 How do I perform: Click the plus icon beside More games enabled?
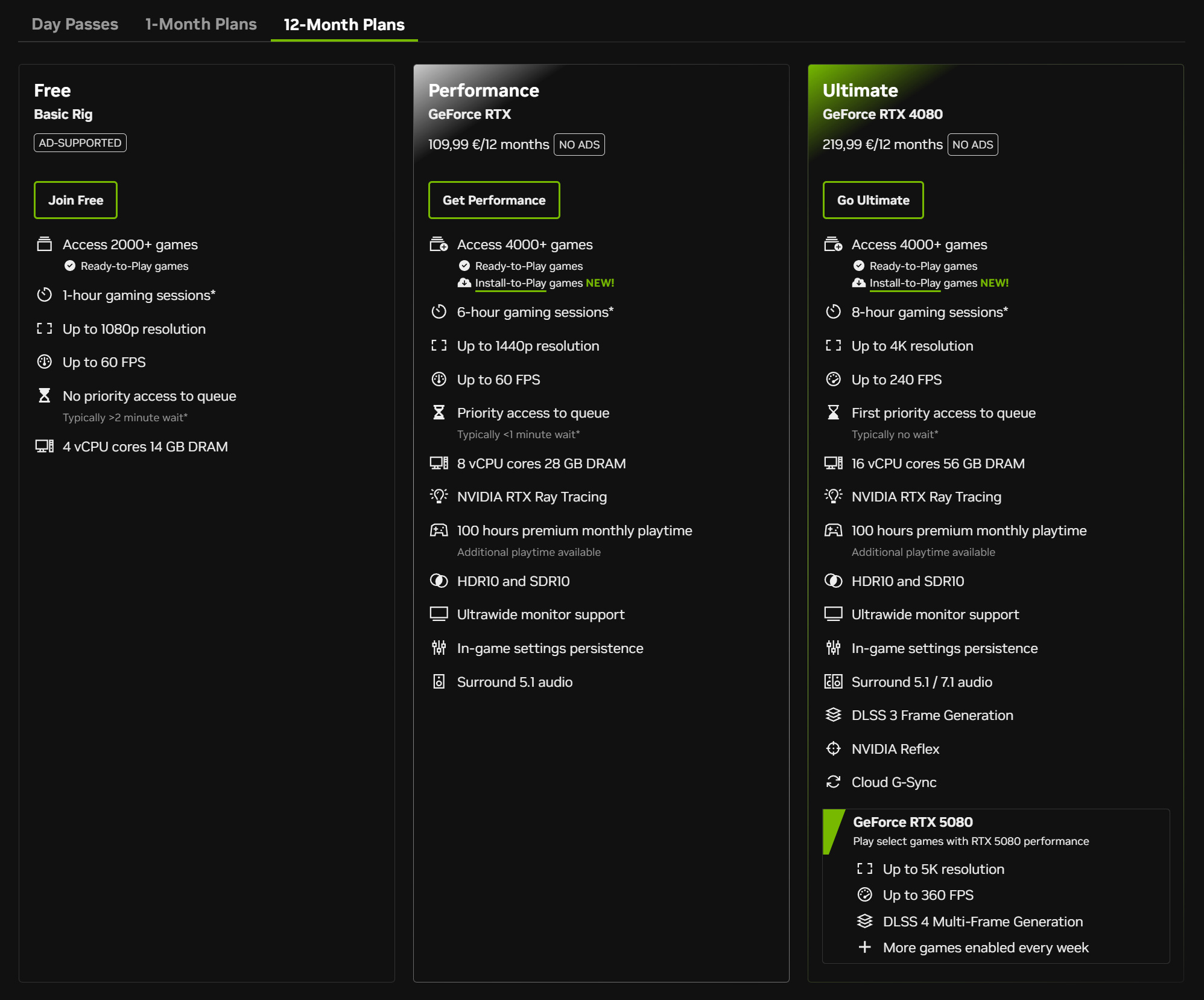(x=864, y=947)
